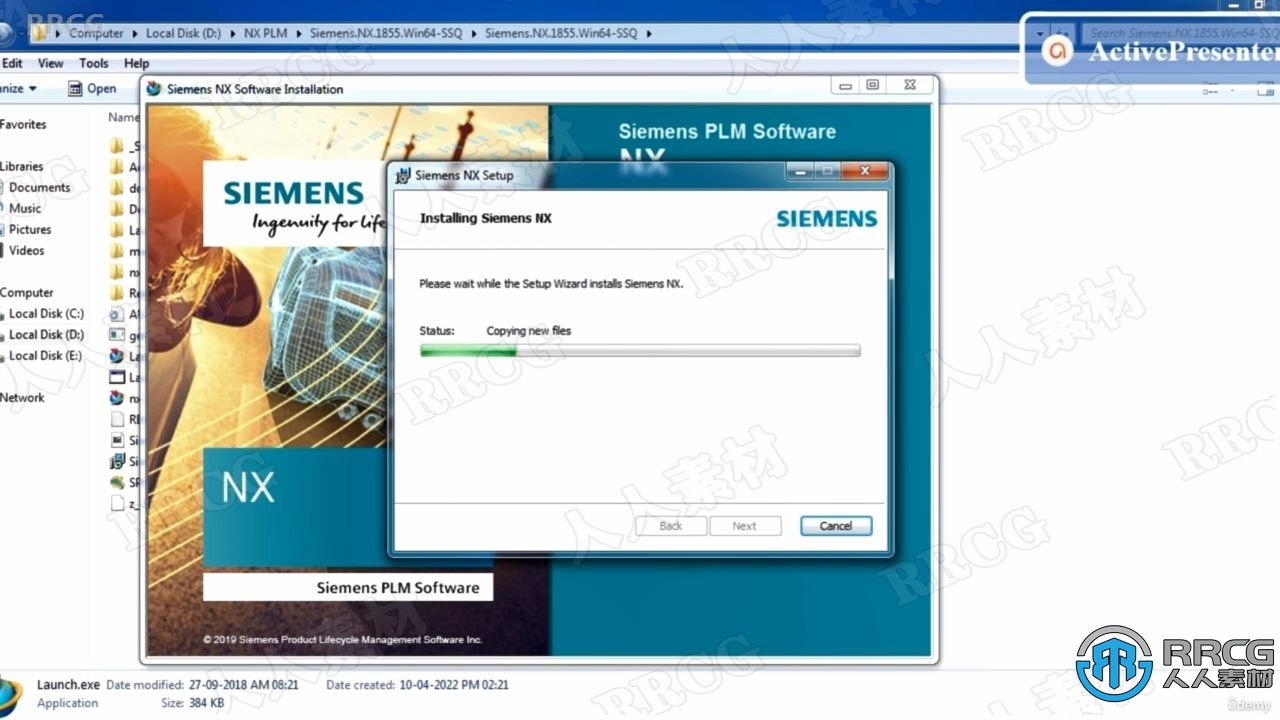Select the first folder icon in file list
The height and width of the screenshot is (720, 1280).
(117, 146)
